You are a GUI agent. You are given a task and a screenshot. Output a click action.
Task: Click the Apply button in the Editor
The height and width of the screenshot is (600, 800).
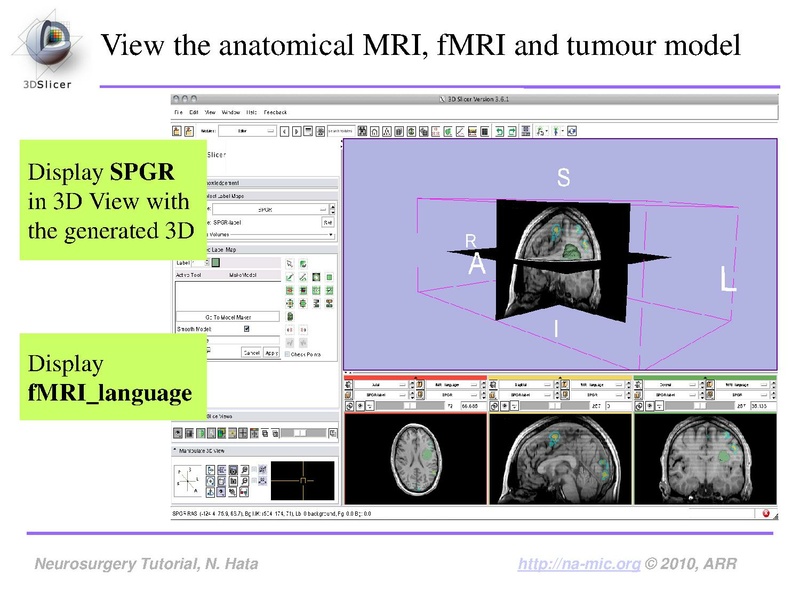pos(272,353)
